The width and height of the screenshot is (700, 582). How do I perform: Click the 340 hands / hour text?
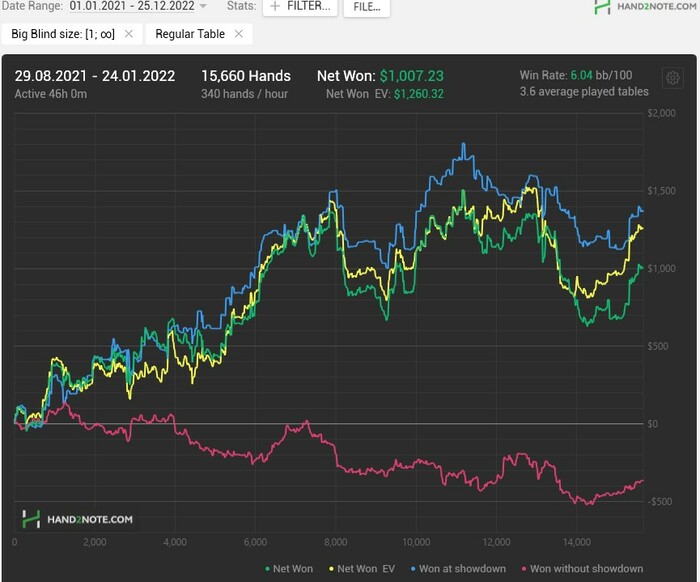244,94
